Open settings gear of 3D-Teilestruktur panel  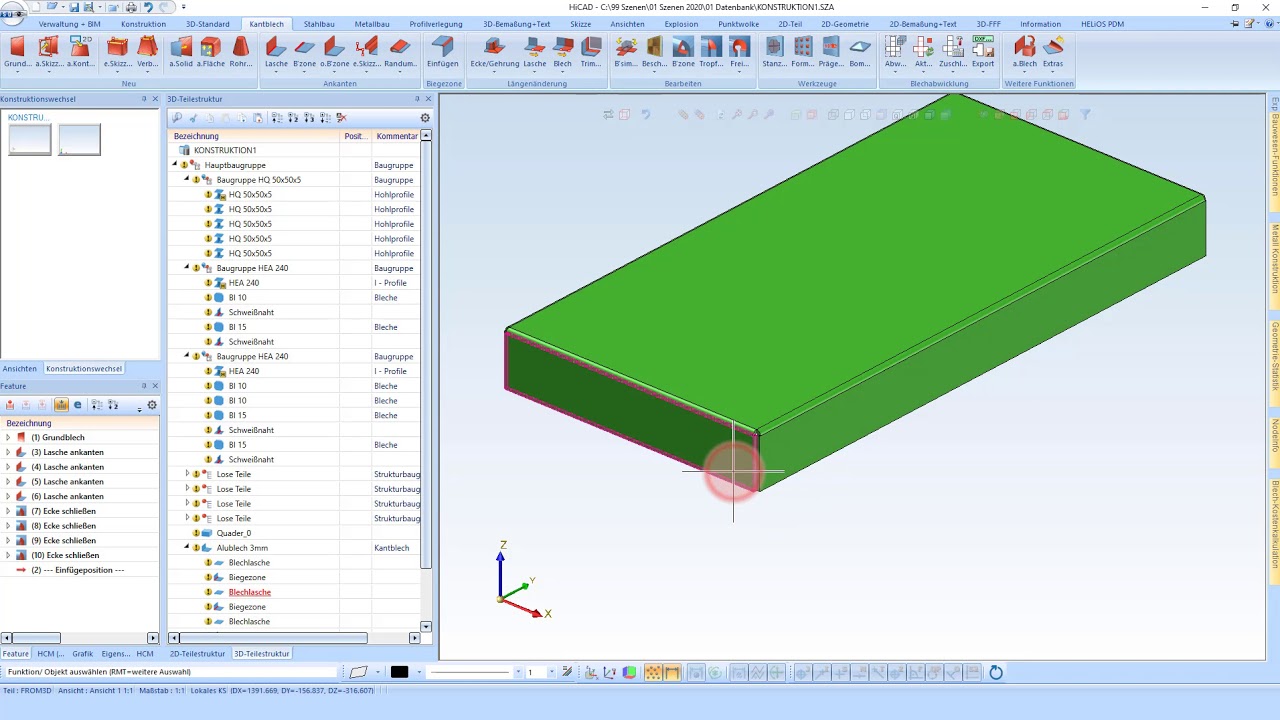[425, 118]
